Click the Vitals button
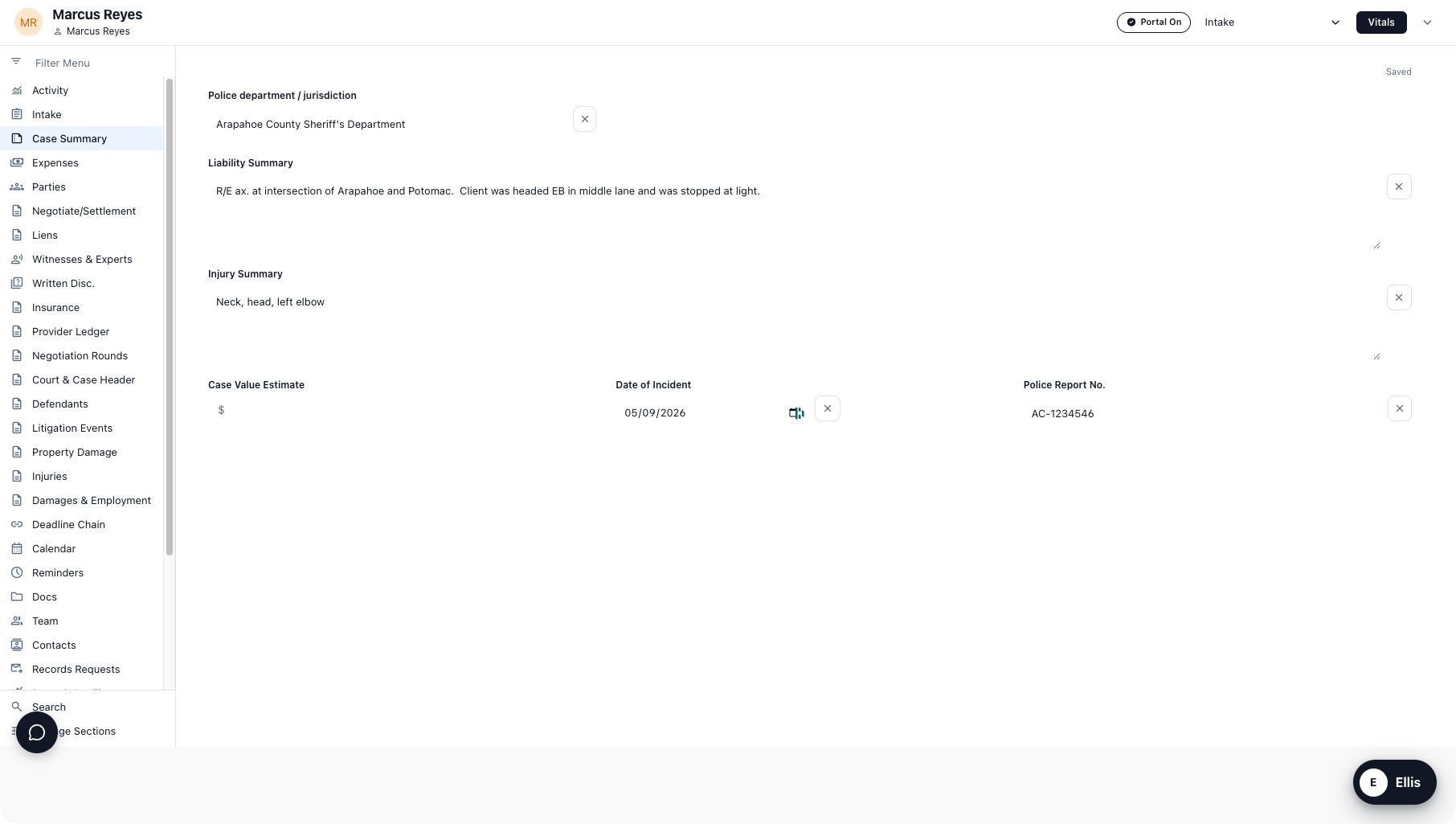This screenshot has width=1456, height=824. (x=1381, y=23)
